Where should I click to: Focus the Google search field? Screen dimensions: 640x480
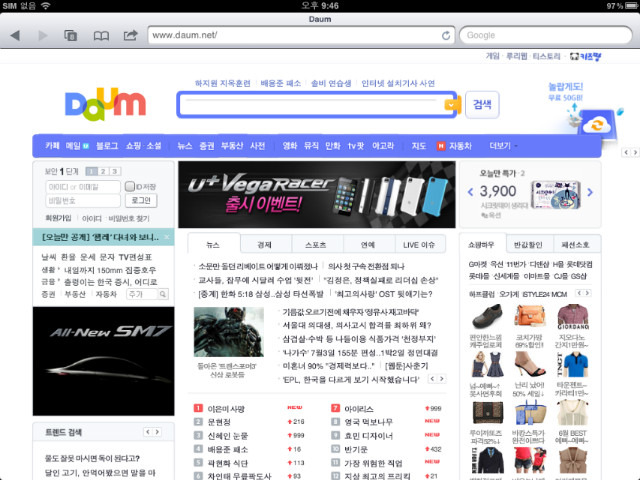546,36
